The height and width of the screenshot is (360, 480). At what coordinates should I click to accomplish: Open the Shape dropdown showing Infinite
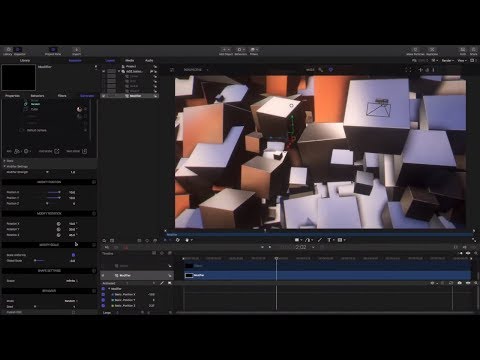[71, 281]
